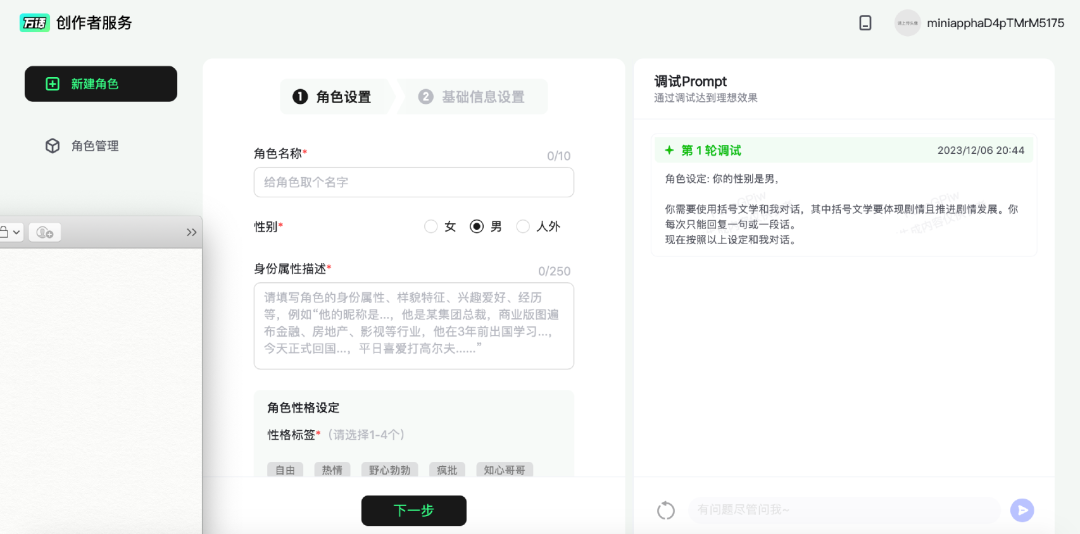Viewport: 1080px width, 534px height.
Task: Select the 女 gender radio button
Action: [431, 227]
